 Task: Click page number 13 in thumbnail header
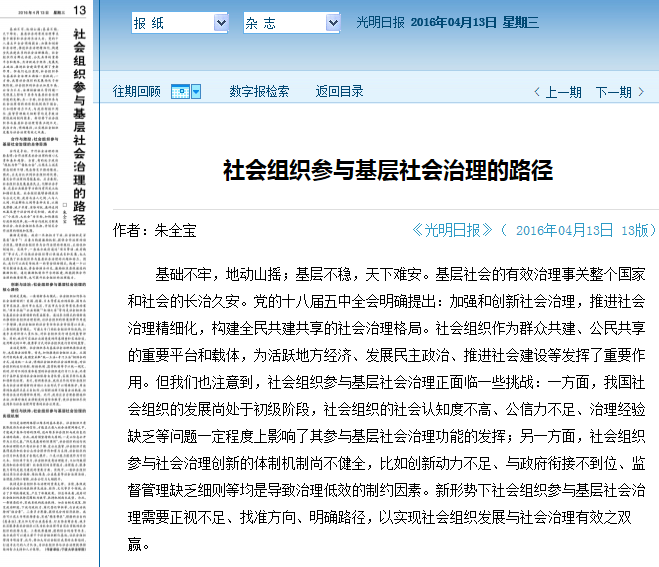click(x=79, y=10)
